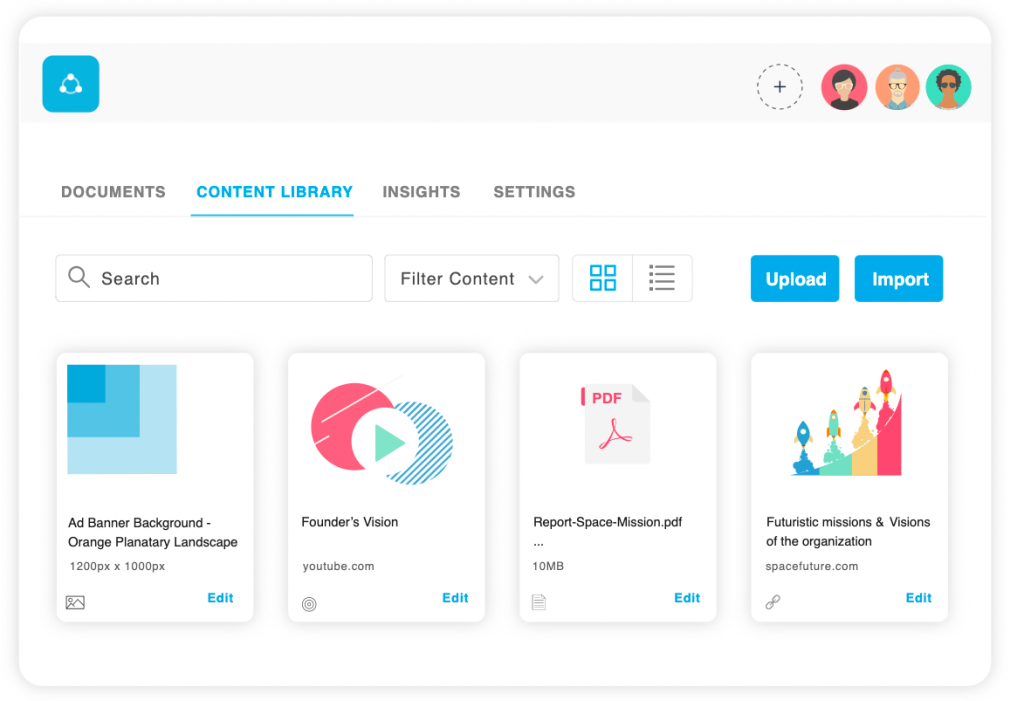The width and height of the screenshot is (1024, 701).
Task: Switch to grid view
Action: 603,278
